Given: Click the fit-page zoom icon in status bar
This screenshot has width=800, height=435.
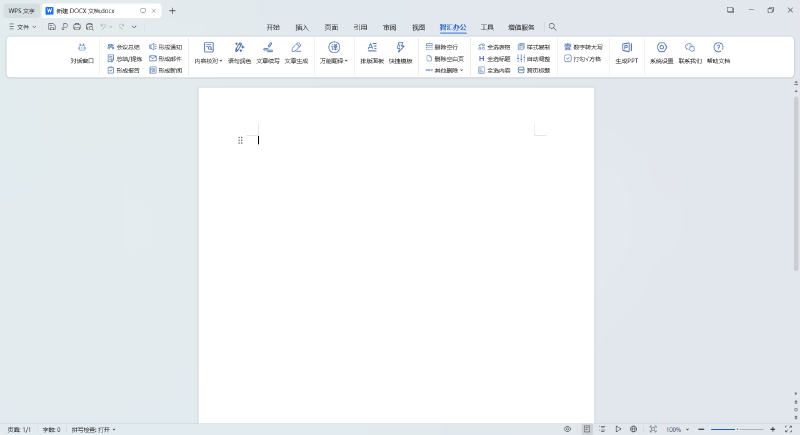Looking at the screenshot, I should point(653,429).
